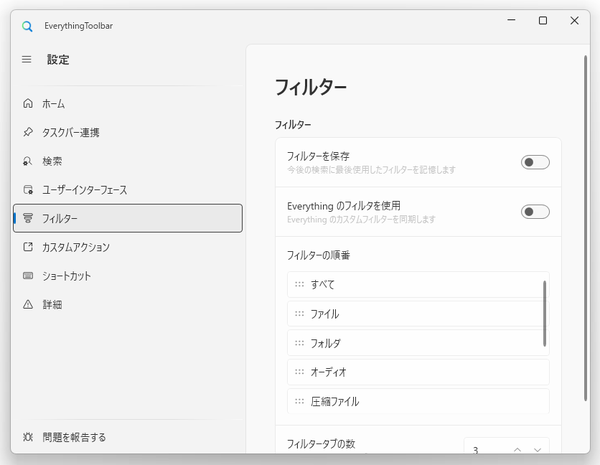
Task: Click the warning triangle icon for 詳細
Action: [28, 304]
